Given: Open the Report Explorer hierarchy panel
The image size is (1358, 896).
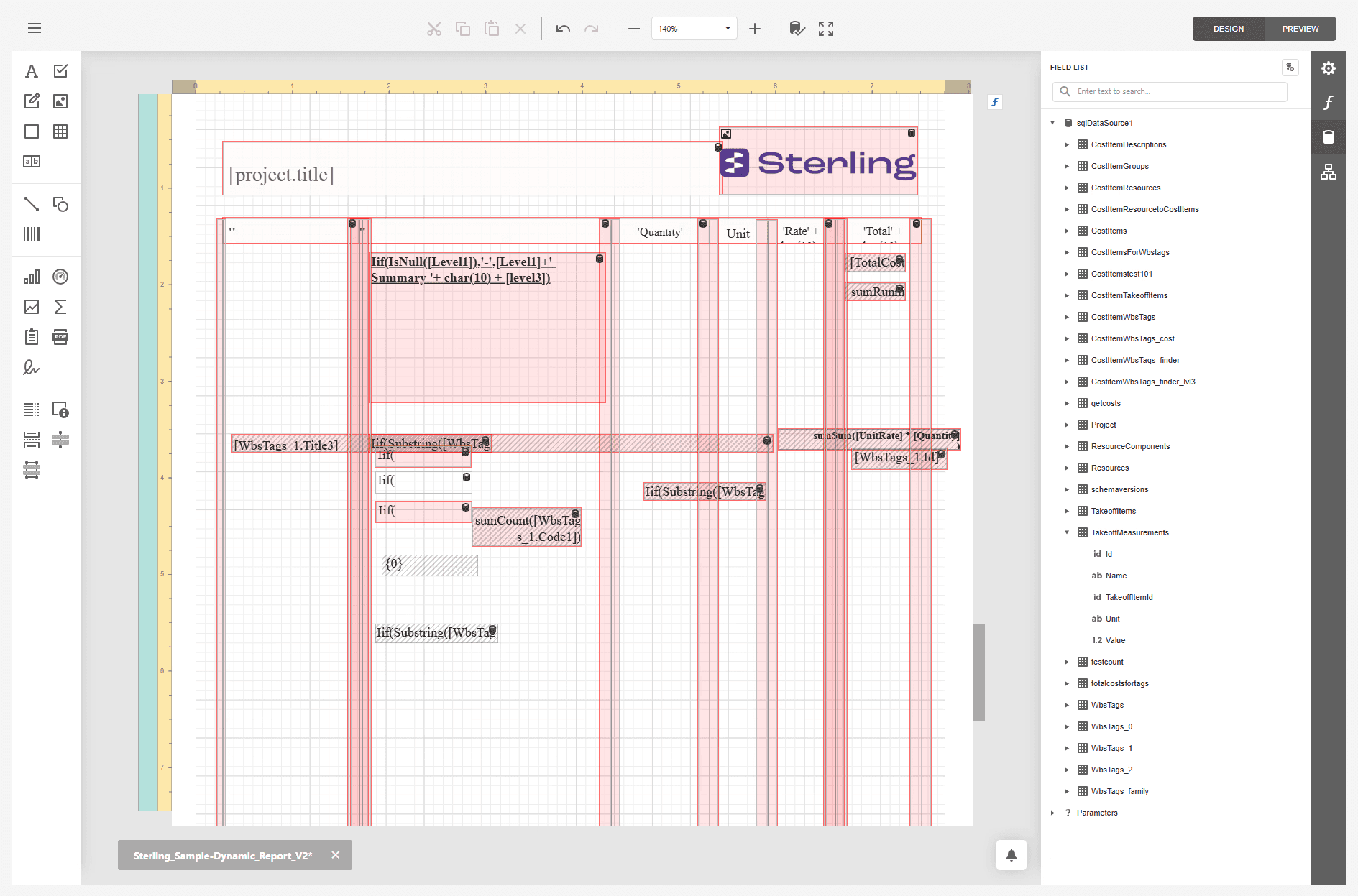Looking at the screenshot, I should pyautogui.click(x=1329, y=172).
